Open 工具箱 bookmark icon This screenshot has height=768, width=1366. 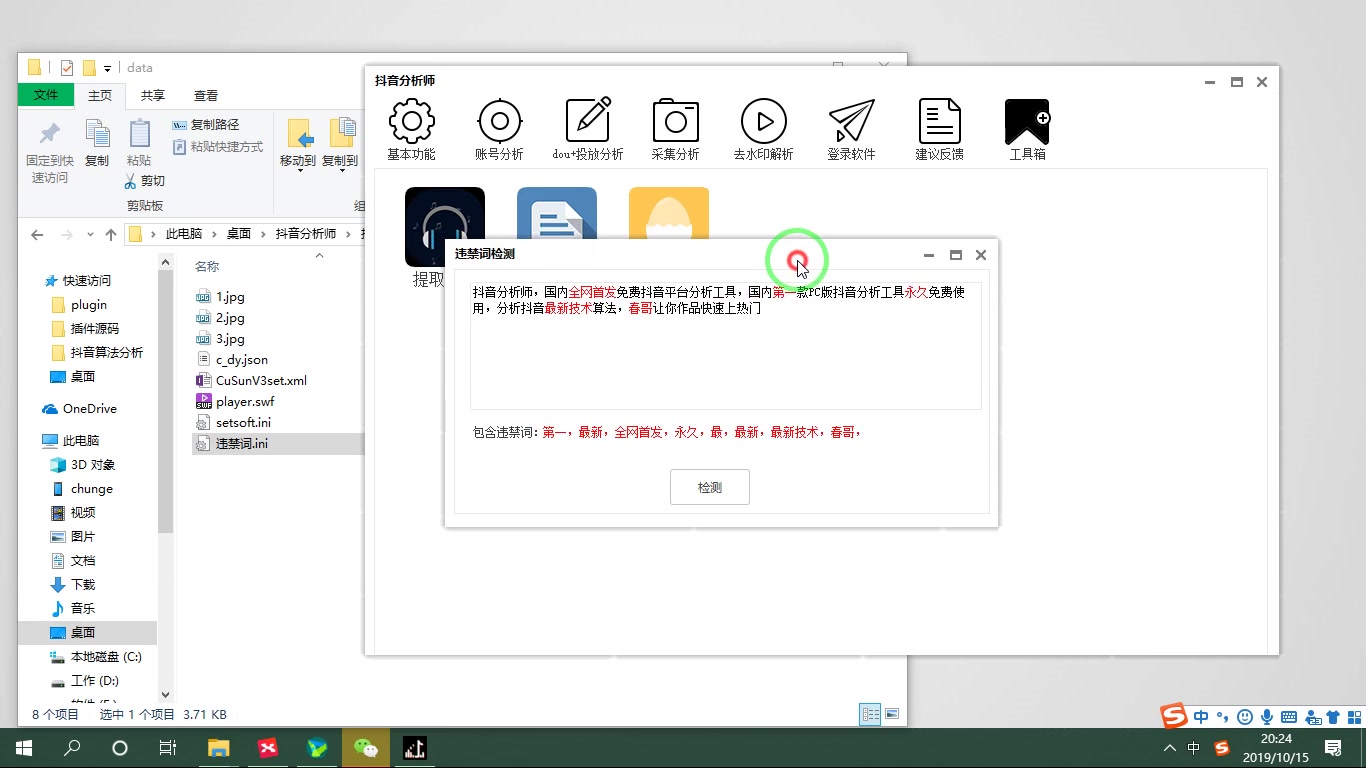[x=1027, y=122]
